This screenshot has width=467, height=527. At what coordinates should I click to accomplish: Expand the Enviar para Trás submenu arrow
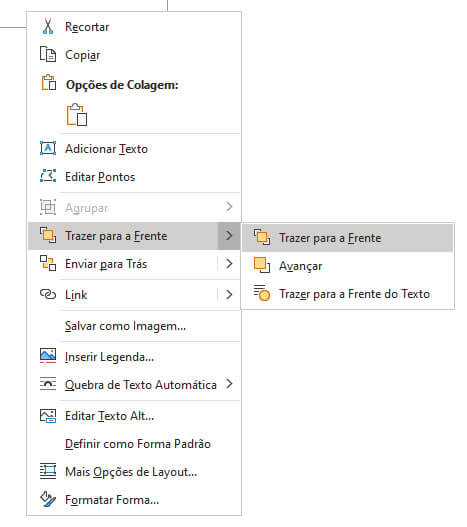(229, 264)
